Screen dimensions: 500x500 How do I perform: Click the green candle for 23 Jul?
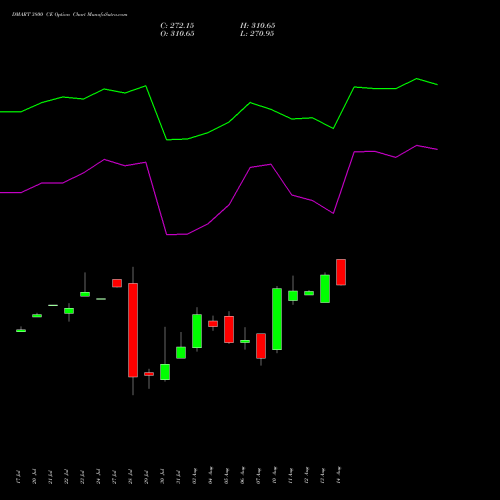(x=85, y=294)
